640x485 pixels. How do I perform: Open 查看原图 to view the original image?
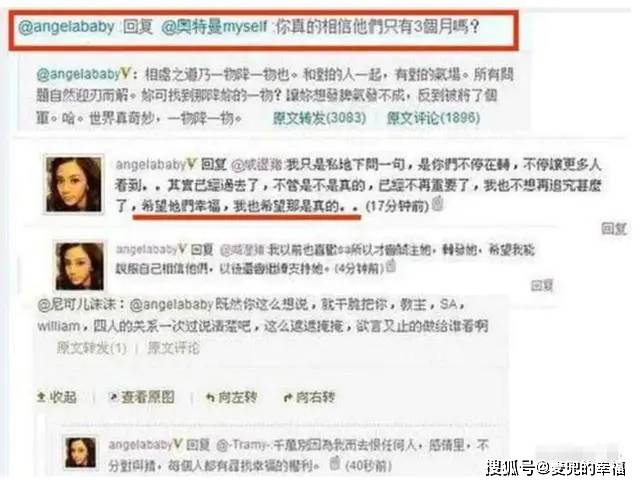tap(141, 397)
